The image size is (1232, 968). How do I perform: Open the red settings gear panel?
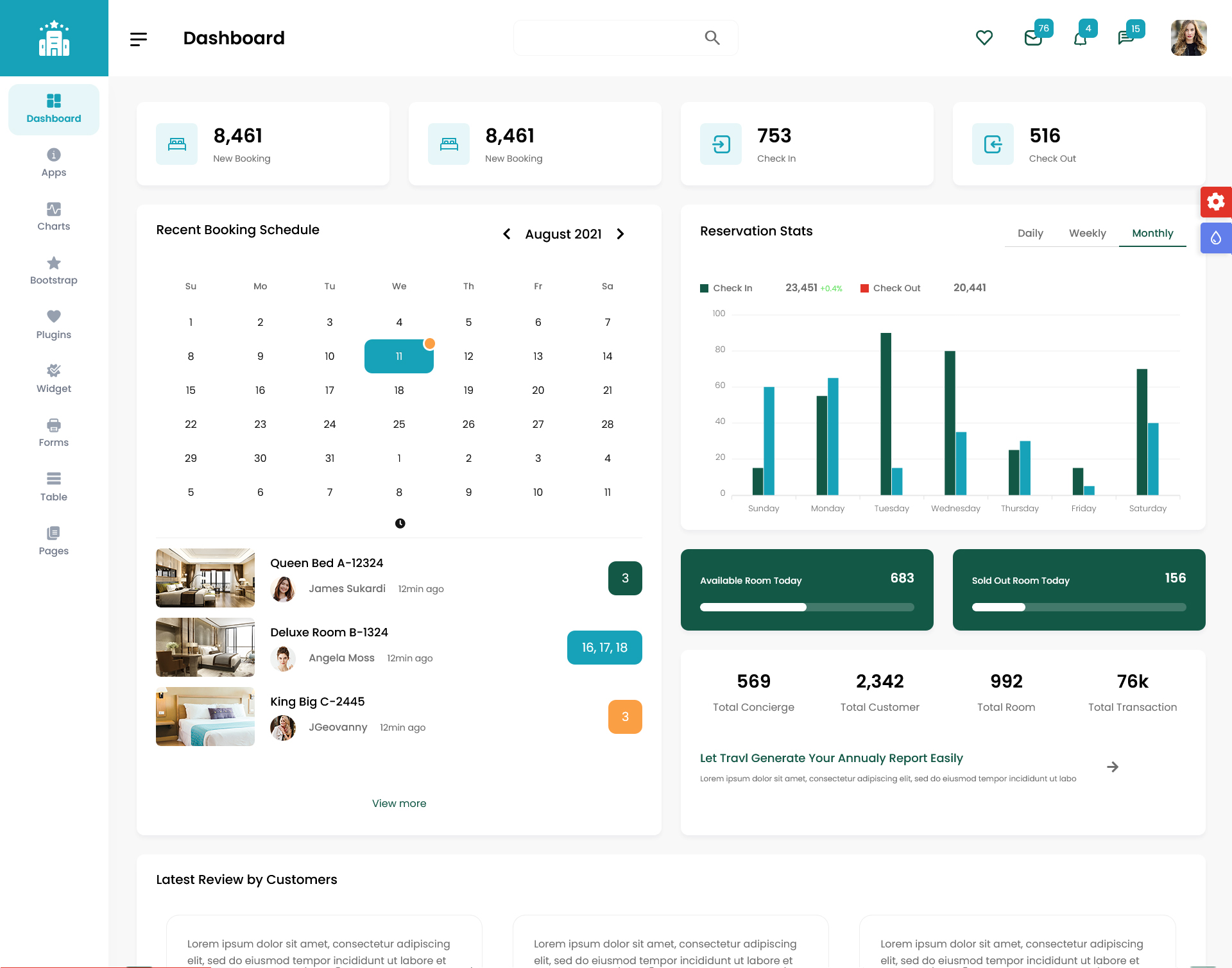1215,202
